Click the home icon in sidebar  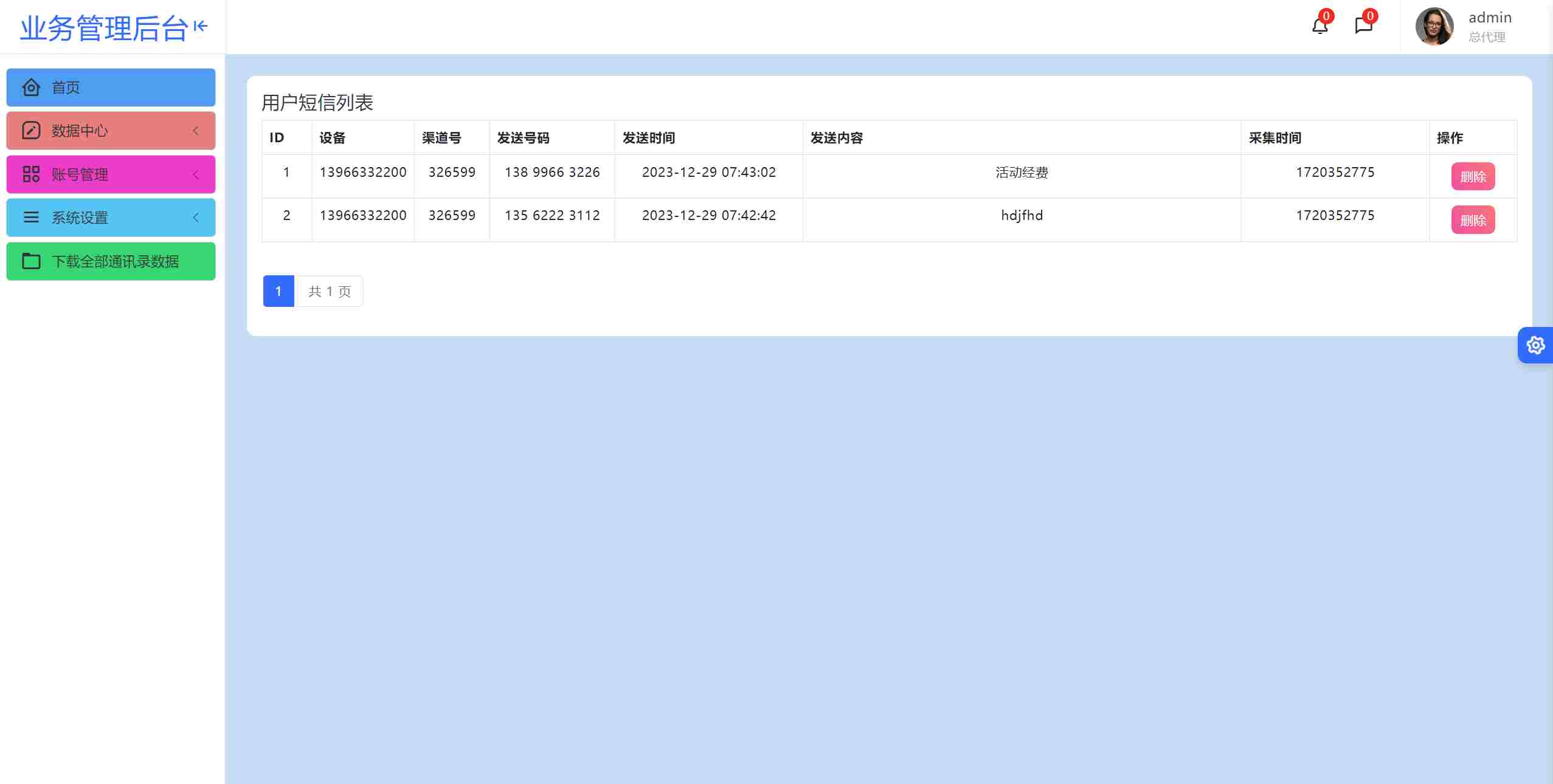31,88
